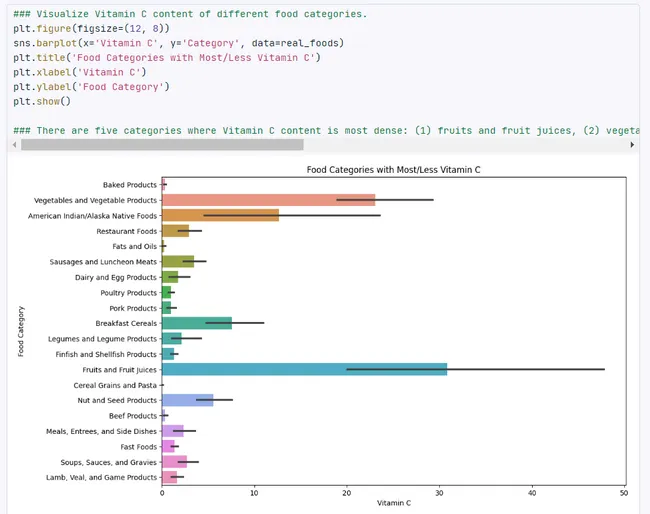Click the 'Baked Products' axis label
650x514 pixels.
130,185
